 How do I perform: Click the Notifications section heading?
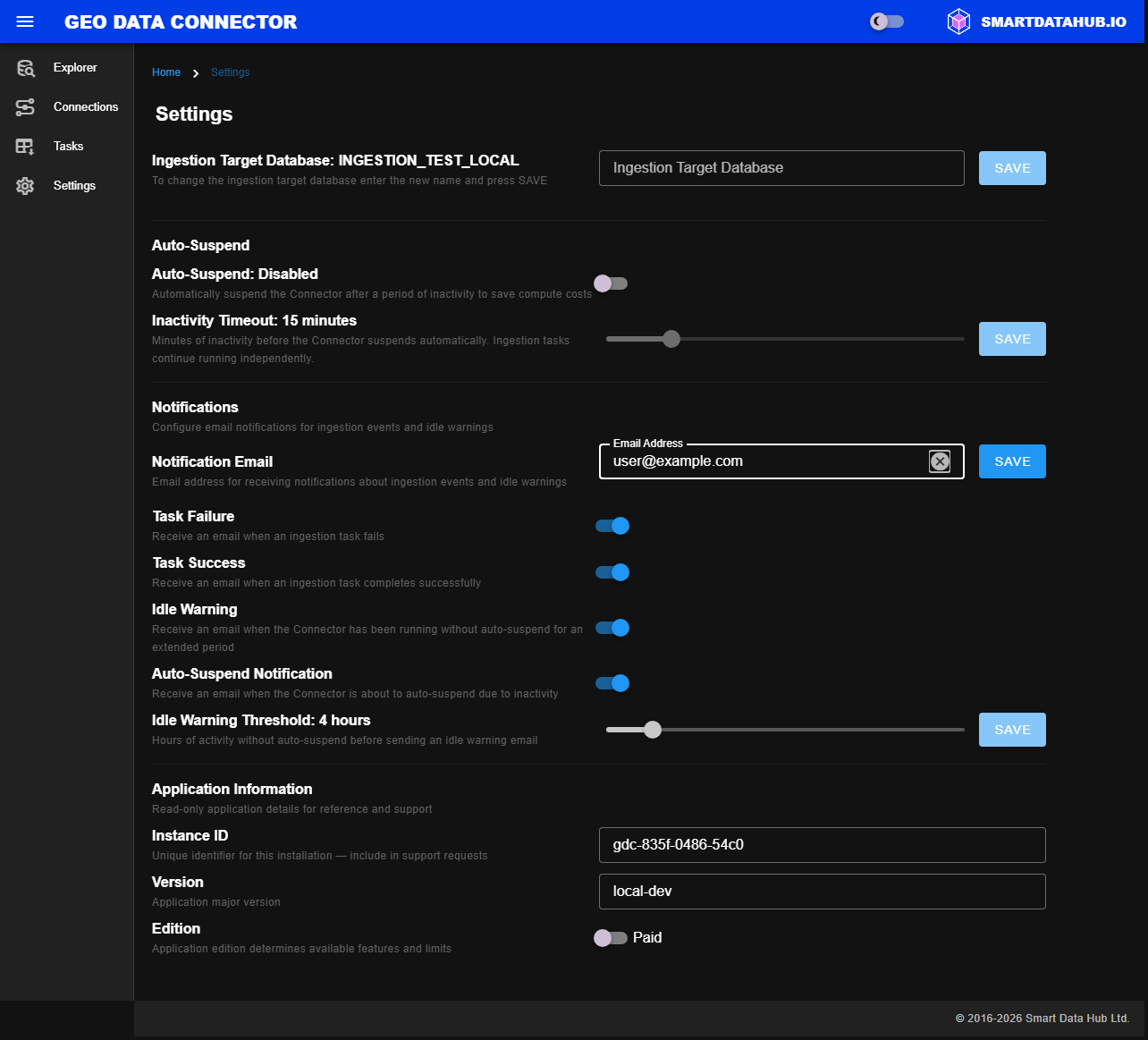(195, 407)
